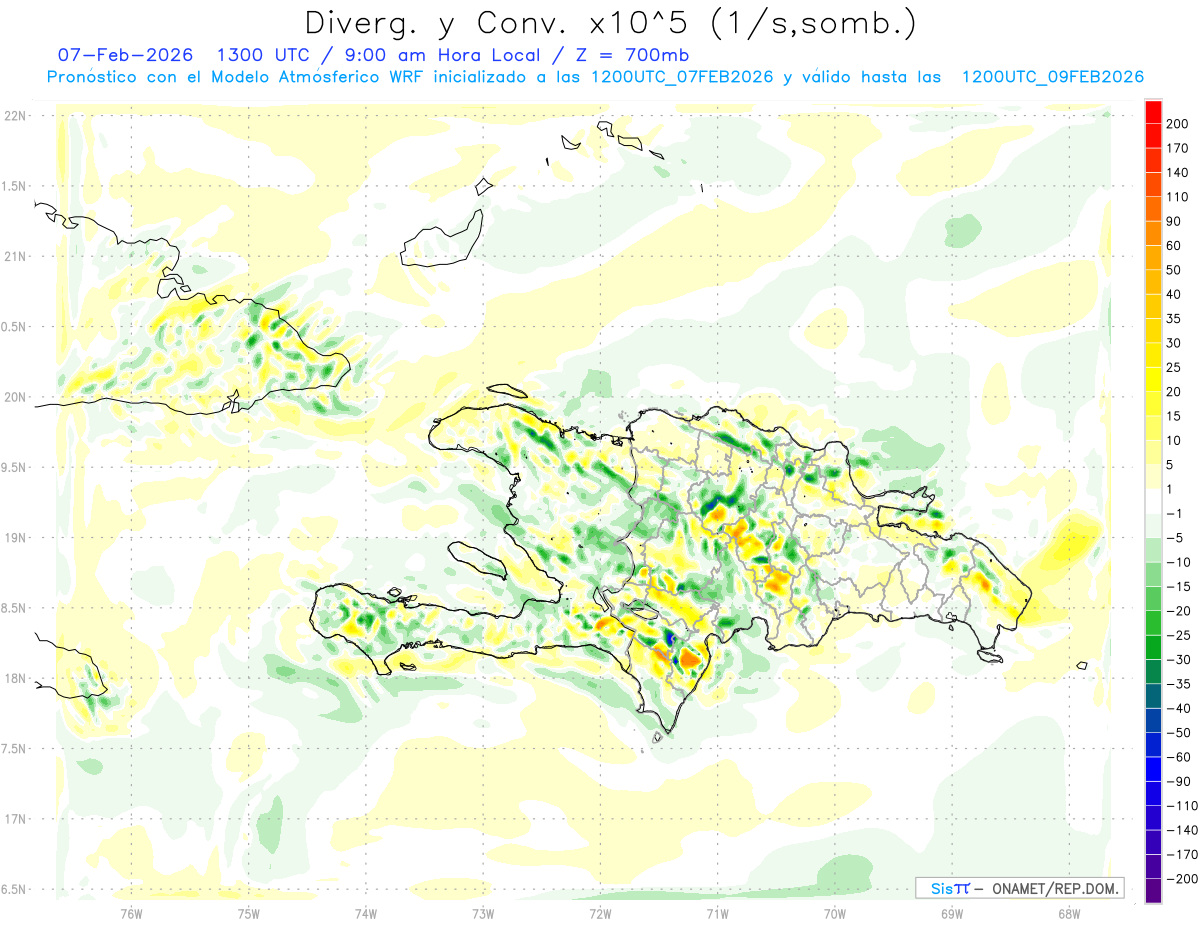Click the chart title "Diverg. y Conv. x10^5 (1/s,somb.)"
Image resolution: width=1200 pixels, height=927 pixels.
point(610,23)
